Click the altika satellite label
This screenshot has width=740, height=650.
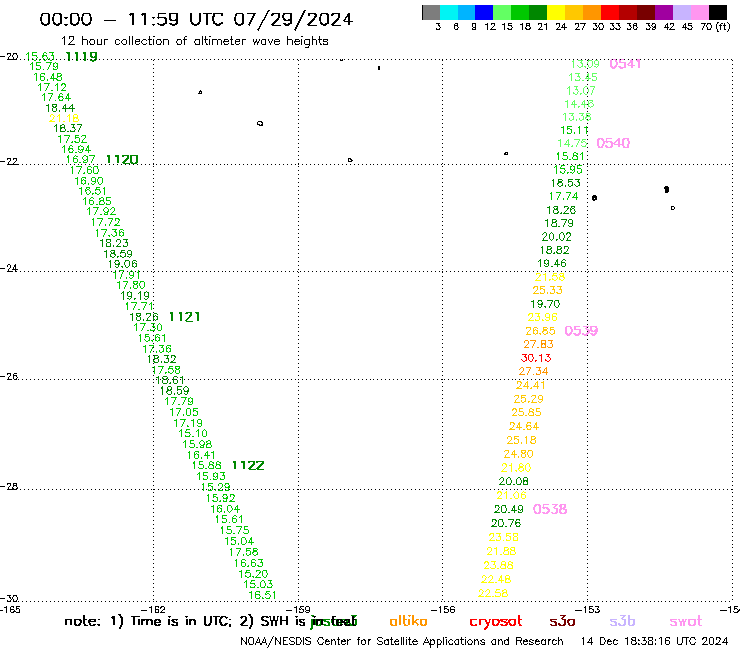click(408, 621)
